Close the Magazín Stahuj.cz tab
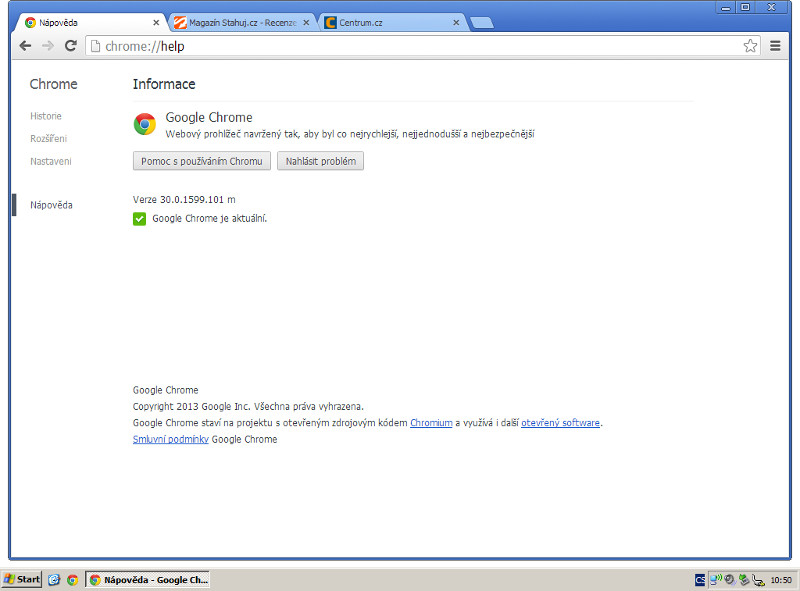The width and height of the screenshot is (800, 591). pos(306,22)
